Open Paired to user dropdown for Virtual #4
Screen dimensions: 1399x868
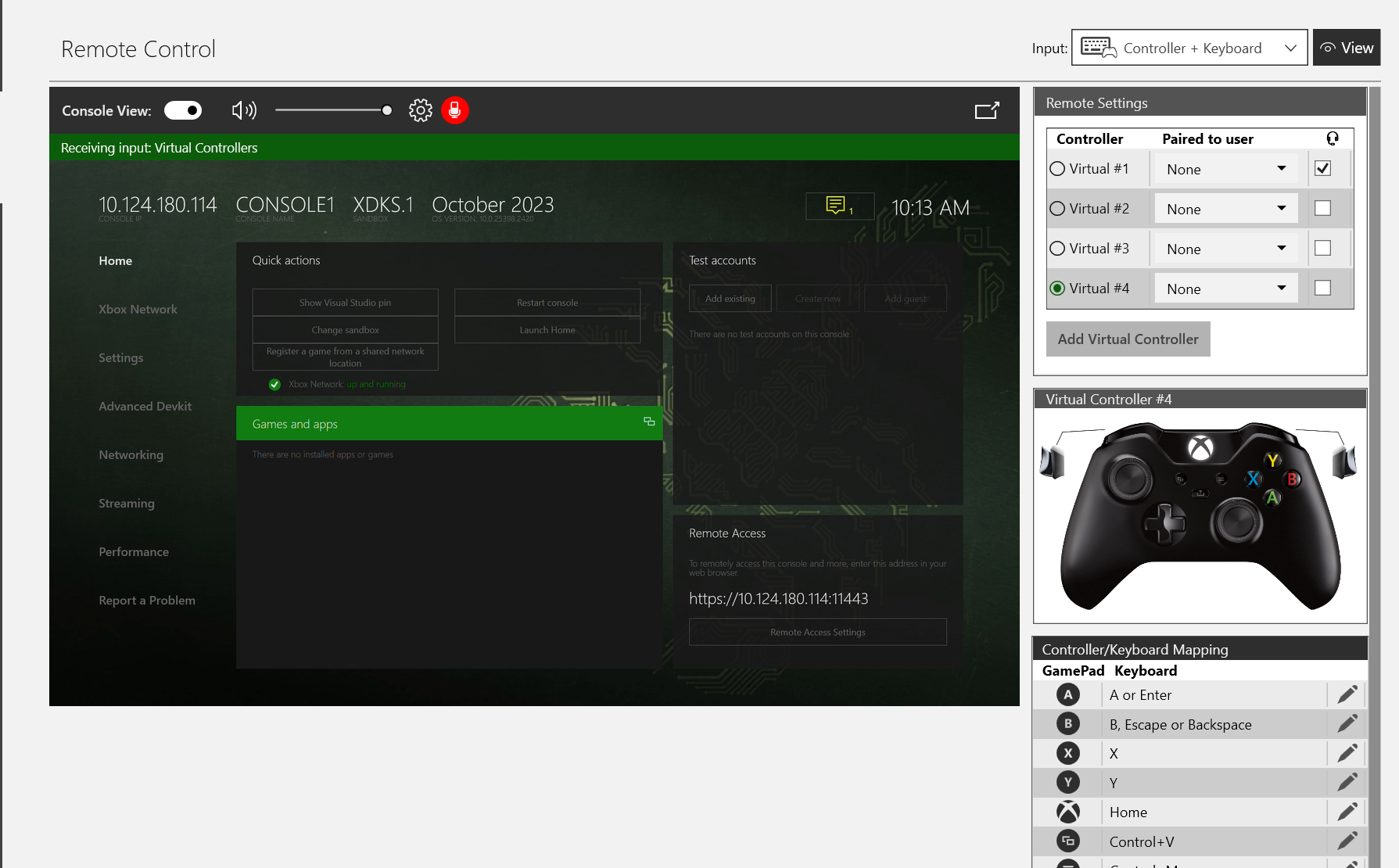(1226, 289)
